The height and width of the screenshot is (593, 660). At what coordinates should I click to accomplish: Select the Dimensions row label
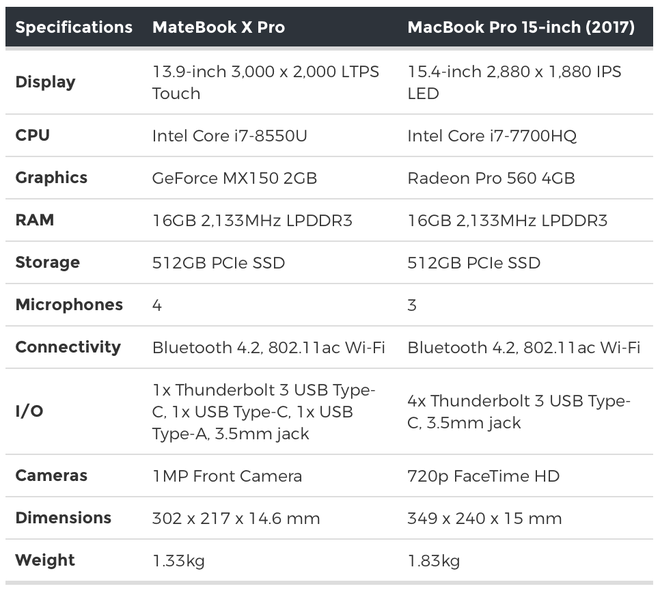63,518
